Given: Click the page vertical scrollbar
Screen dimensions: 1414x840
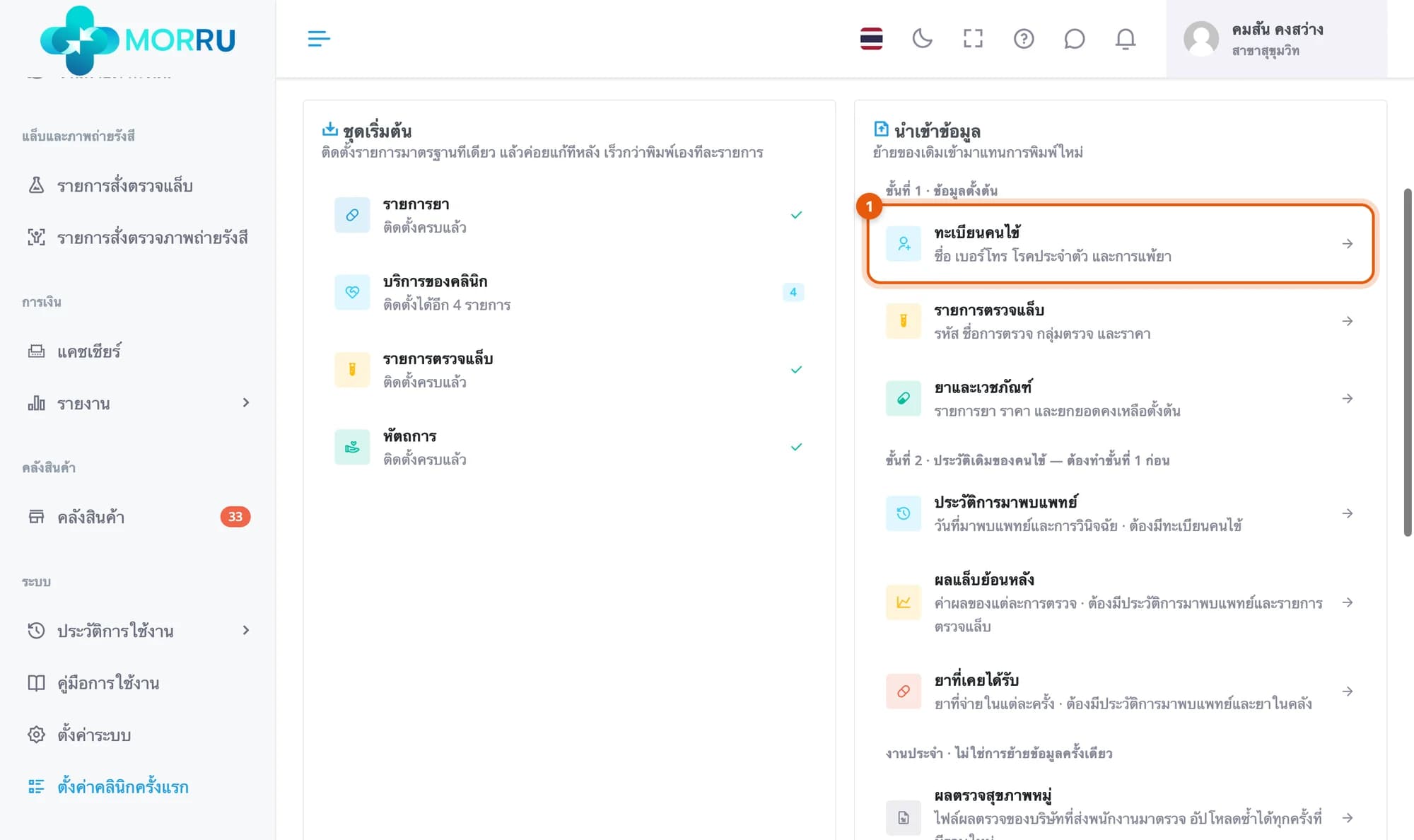Looking at the screenshot, I should (x=1407, y=362).
